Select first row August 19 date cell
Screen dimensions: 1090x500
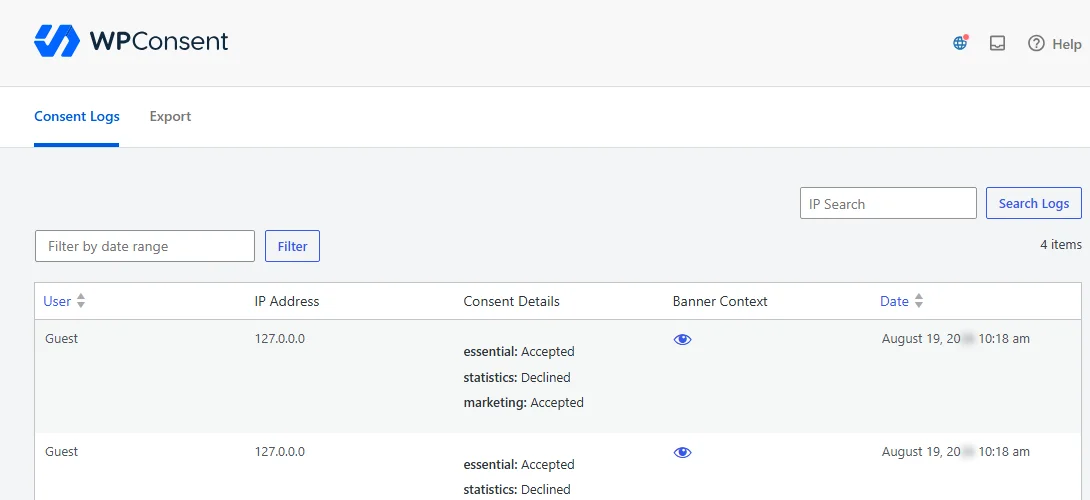[956, 339]
